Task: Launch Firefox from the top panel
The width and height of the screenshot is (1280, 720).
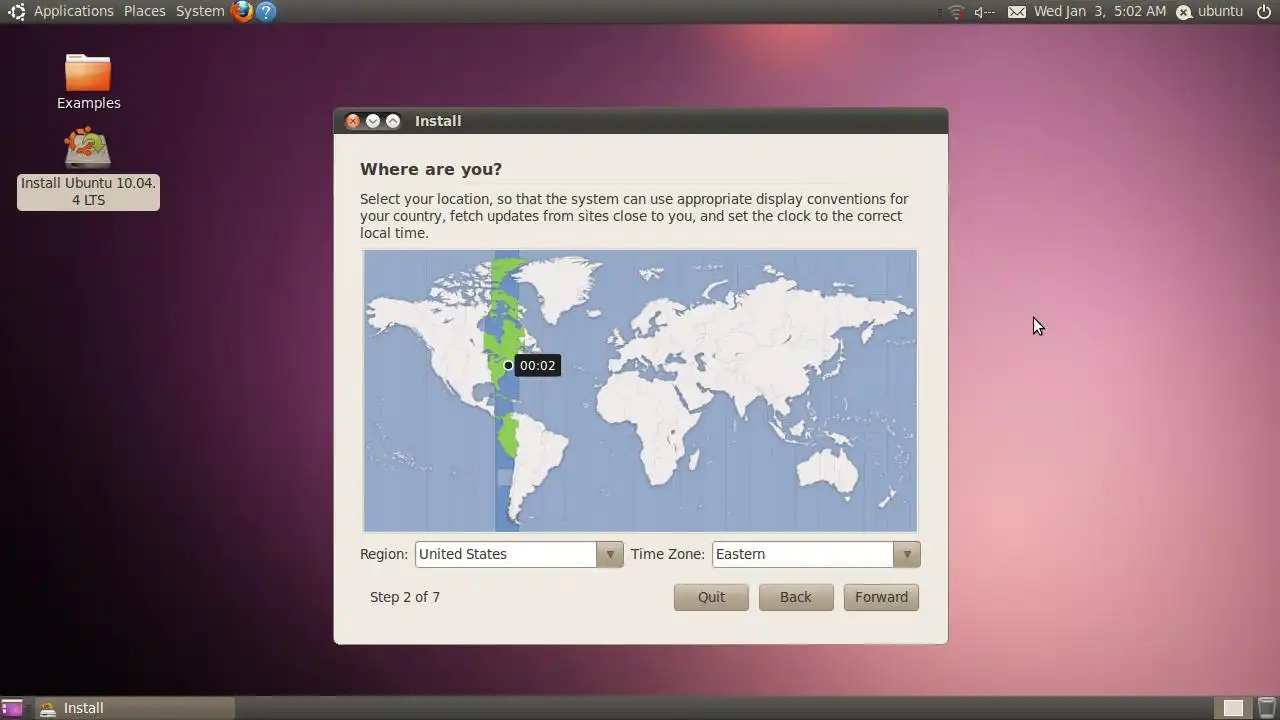Action: tap(242, 11)
